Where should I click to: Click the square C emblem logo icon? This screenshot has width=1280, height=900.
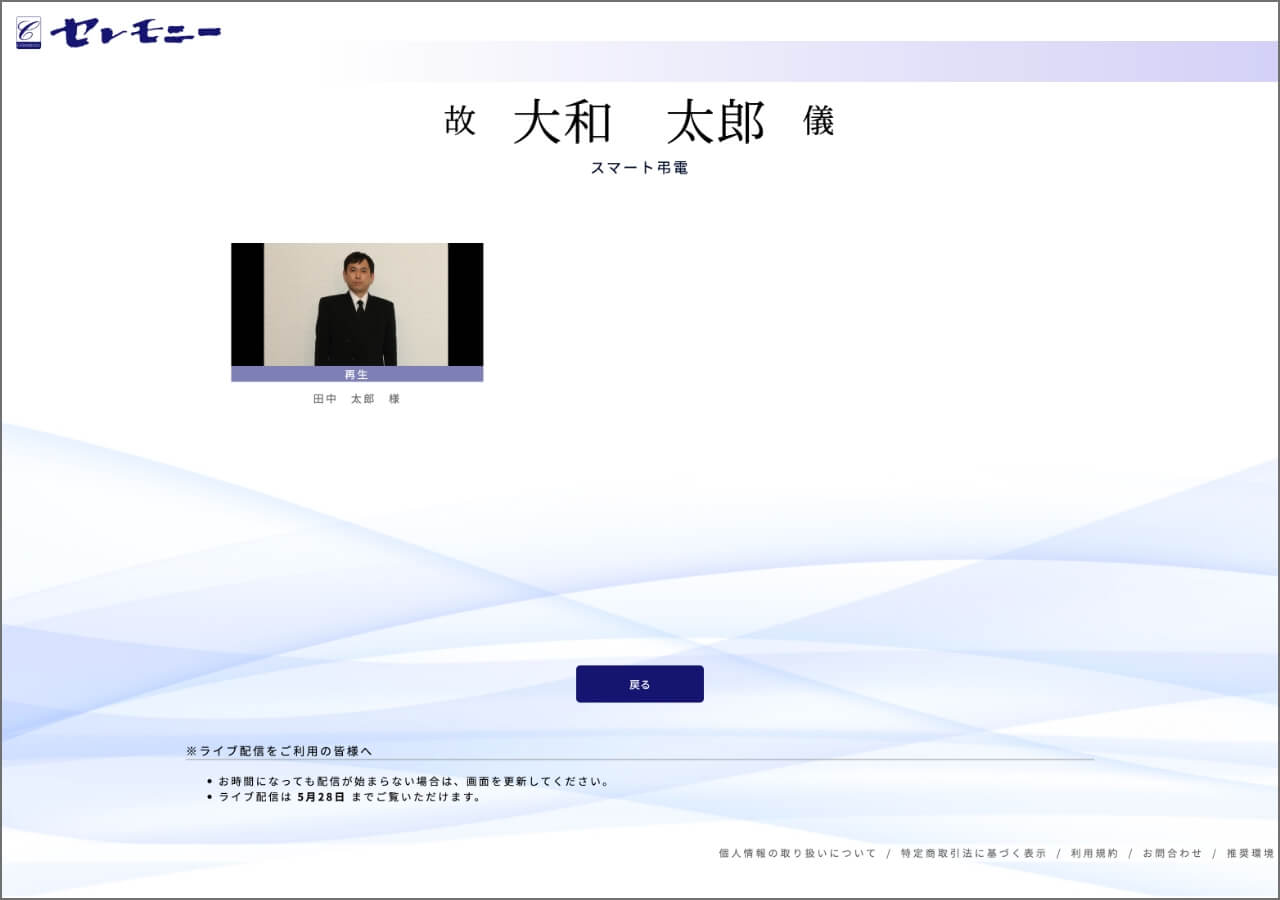tap(28, 33)
